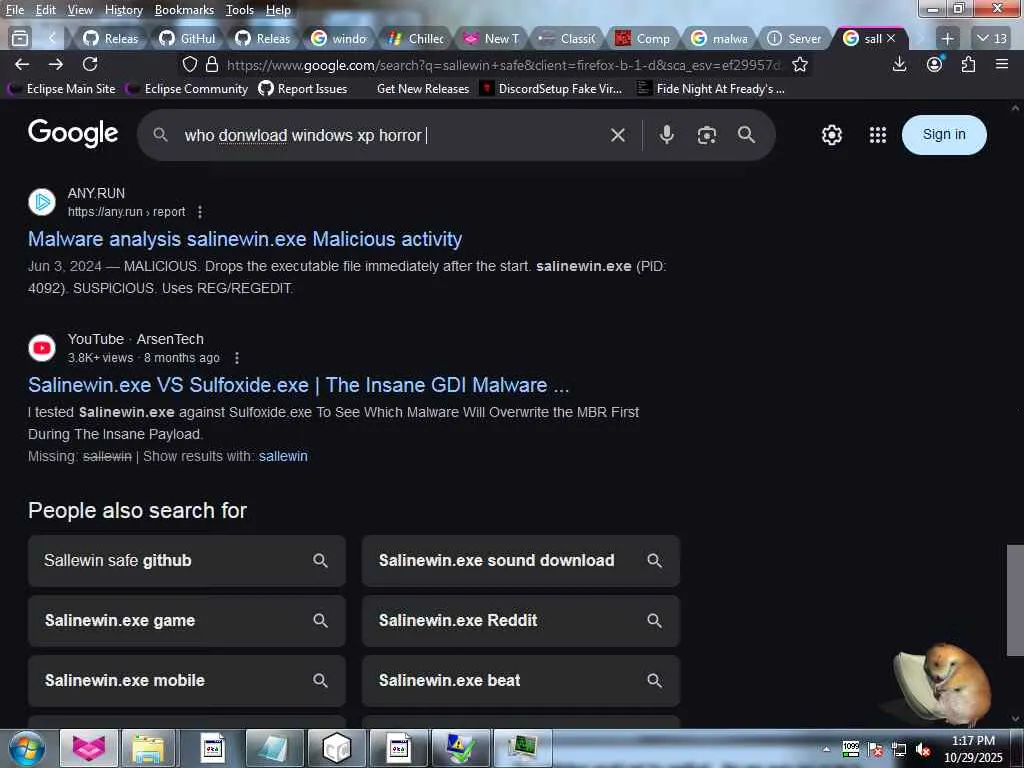Switch to the Classic tab

point(568,39)
